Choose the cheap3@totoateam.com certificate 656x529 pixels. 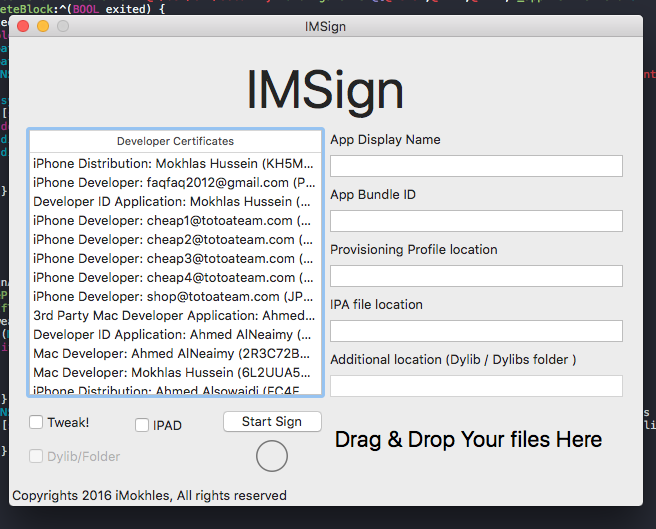pos(175,259)
